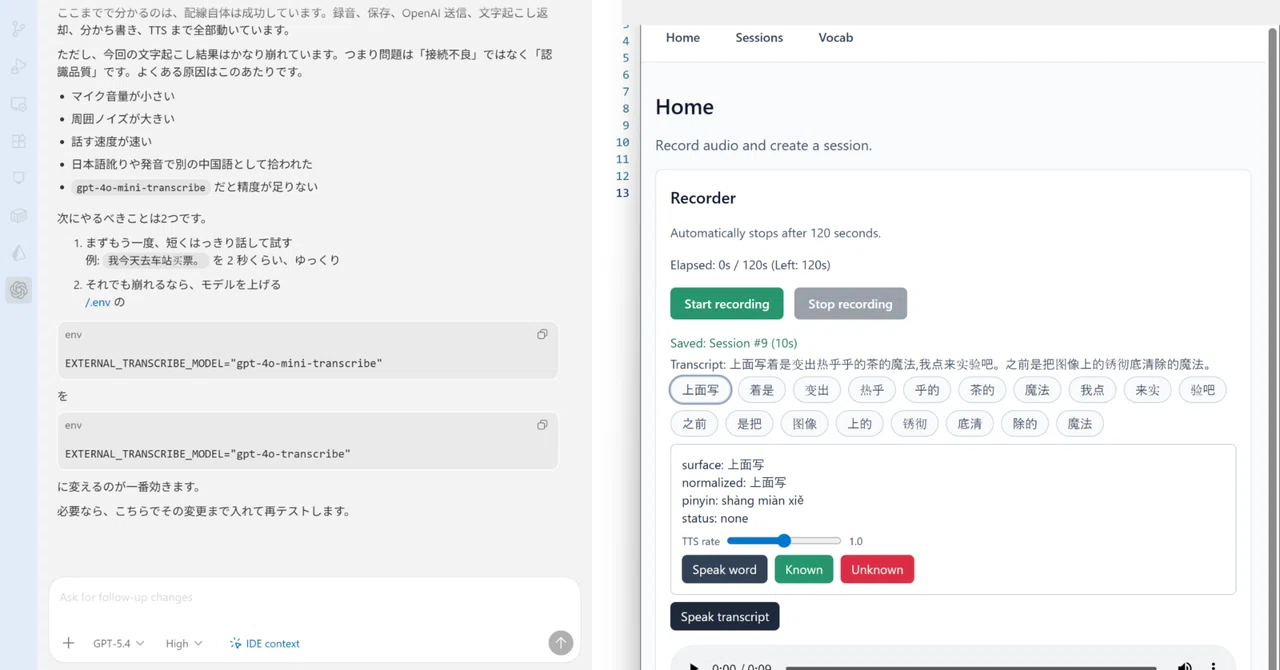1280x670 pixels.
Task: Click the cube-shaped icon in the activity bar
Action: pyautogui.click(x=19, y=215)
